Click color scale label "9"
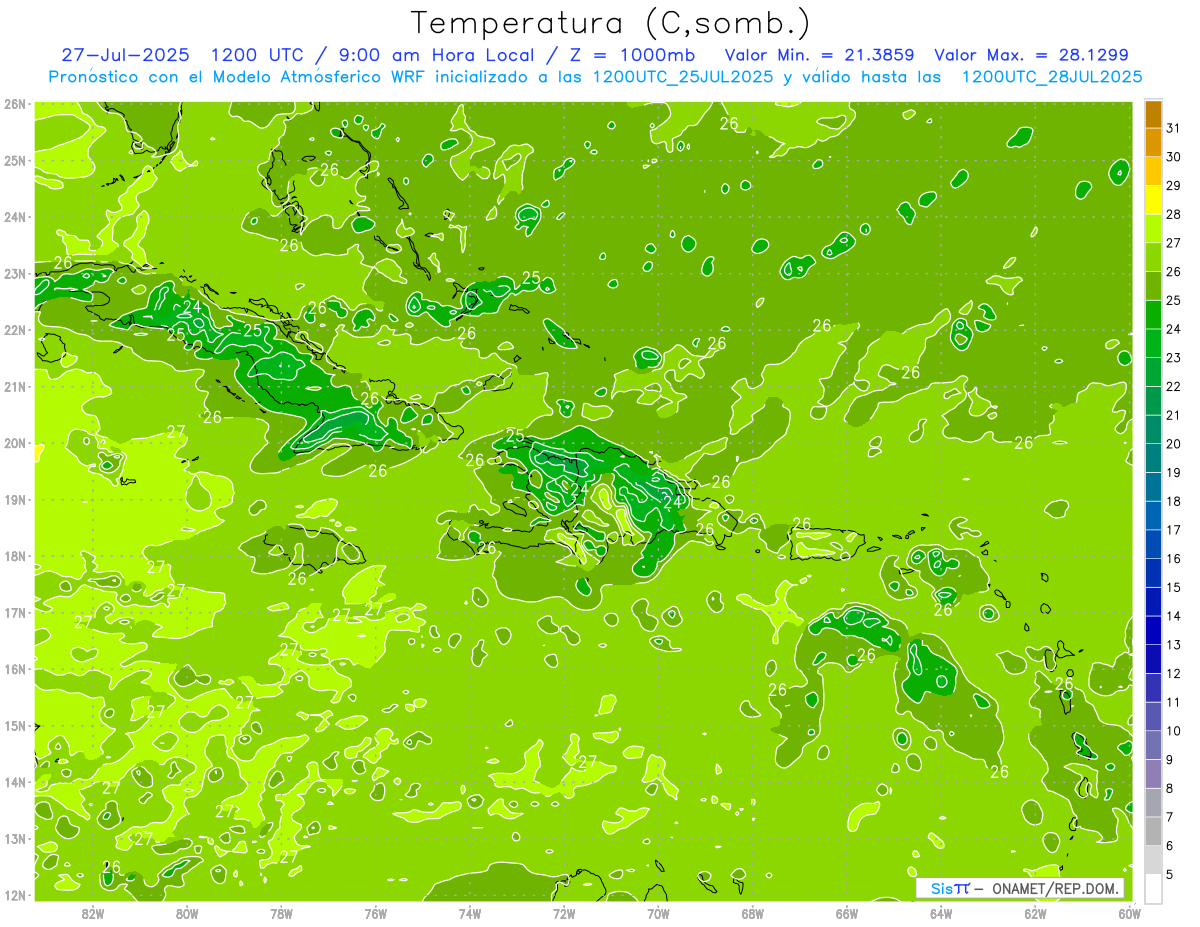 tap(1171, 759)
